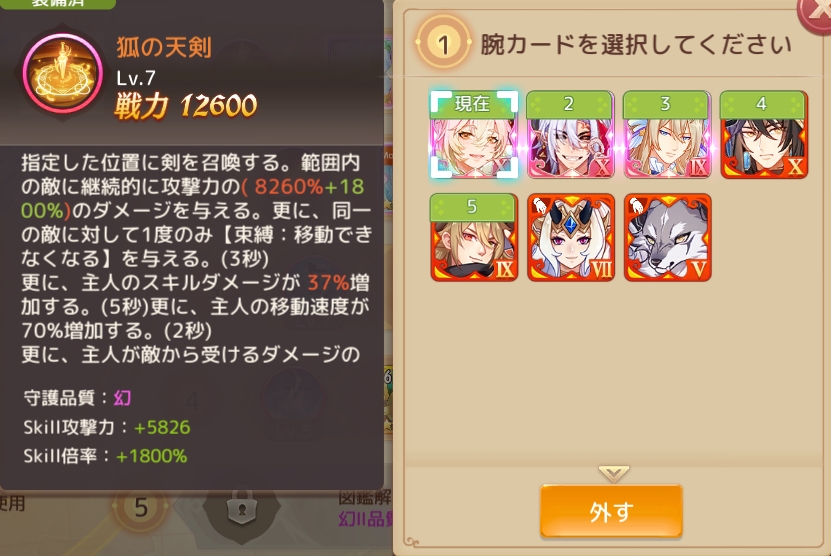Select card slot 4 dark-haired character

point(764,135)
